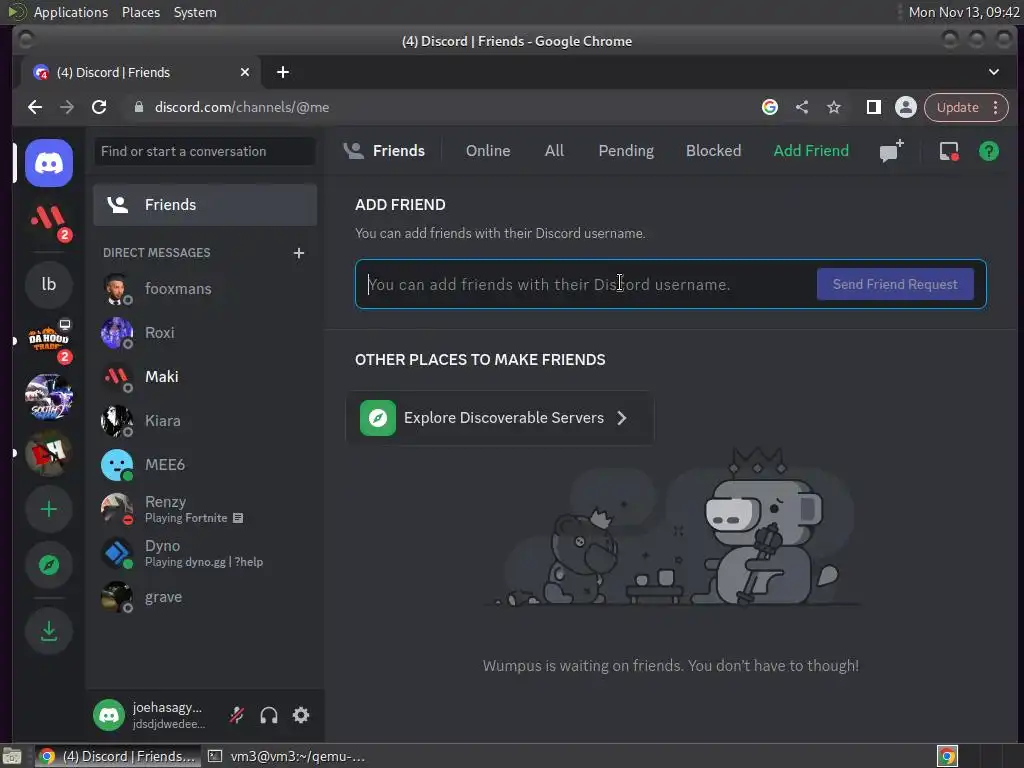This screenshot has width=1024, height=768.
Task: Switch to vm3 terminal in taskbar
Action: point(286,756)
